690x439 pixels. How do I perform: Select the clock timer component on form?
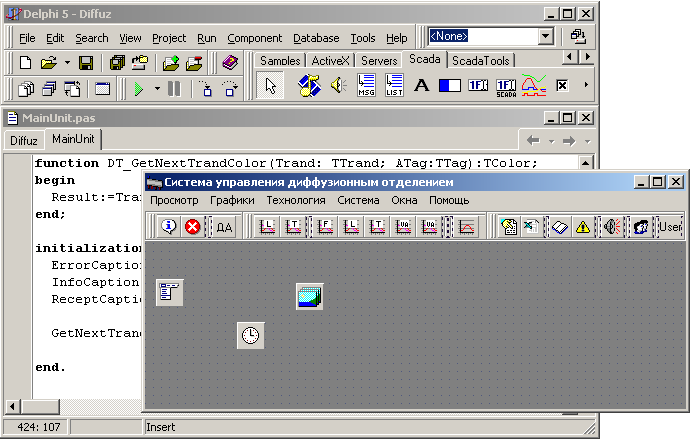click(250, 336)
